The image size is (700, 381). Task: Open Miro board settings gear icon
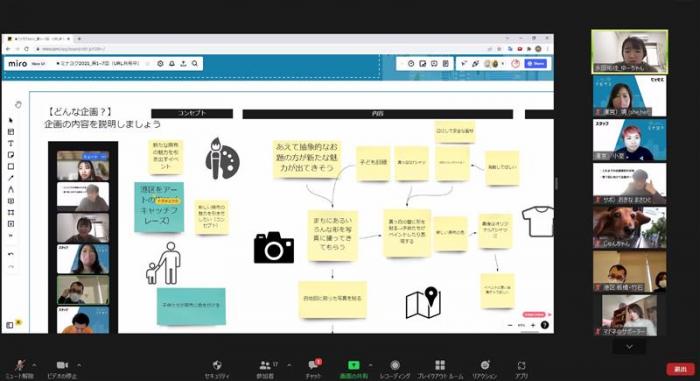click(x=160, y=64)
